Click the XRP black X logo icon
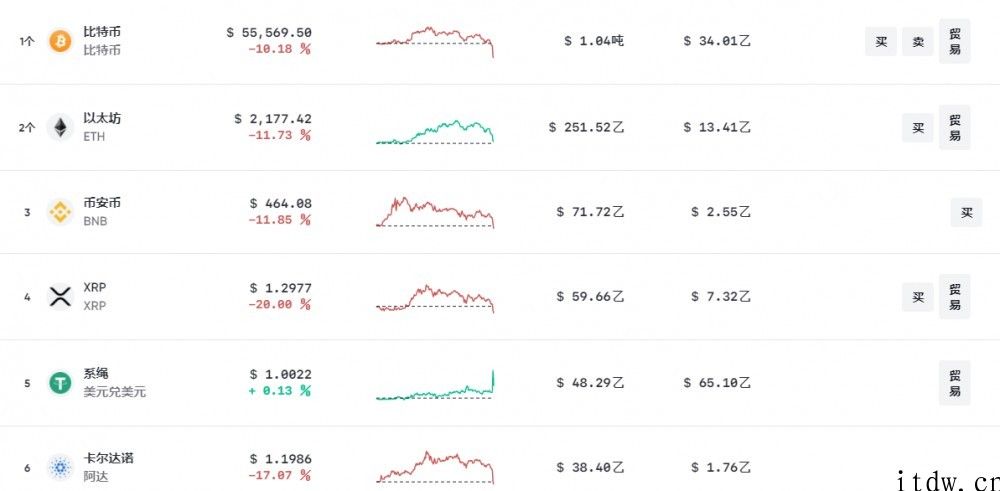The height and width of the screenshot is (491, 1000). coord(61,297)
